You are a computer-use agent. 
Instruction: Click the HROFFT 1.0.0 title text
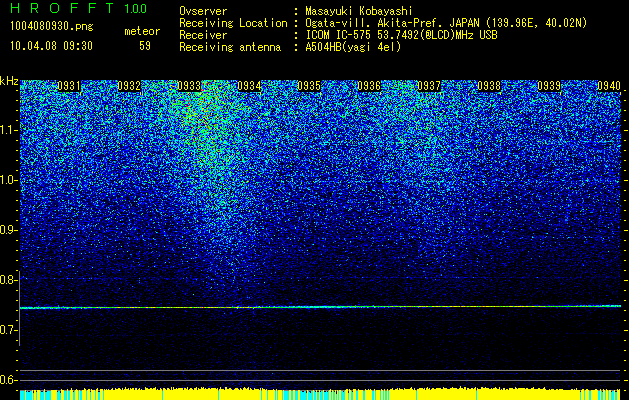click(x=79, y=8)
